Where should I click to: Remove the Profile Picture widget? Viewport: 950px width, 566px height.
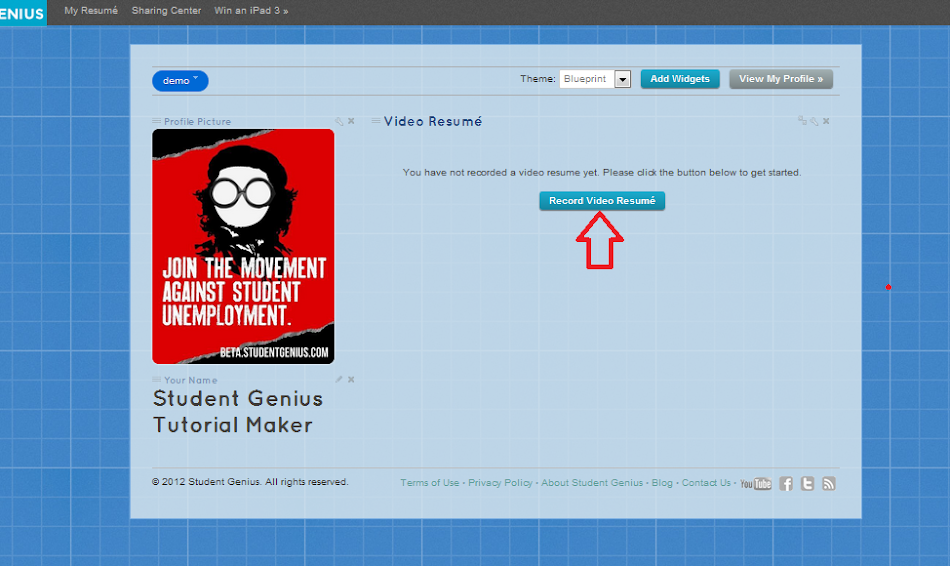pyautogui.click(x=351, y=121)
